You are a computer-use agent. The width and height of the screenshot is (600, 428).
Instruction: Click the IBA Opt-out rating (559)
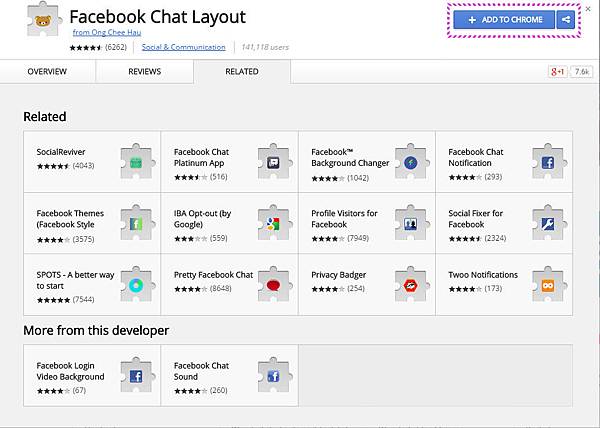click(201, 239)
